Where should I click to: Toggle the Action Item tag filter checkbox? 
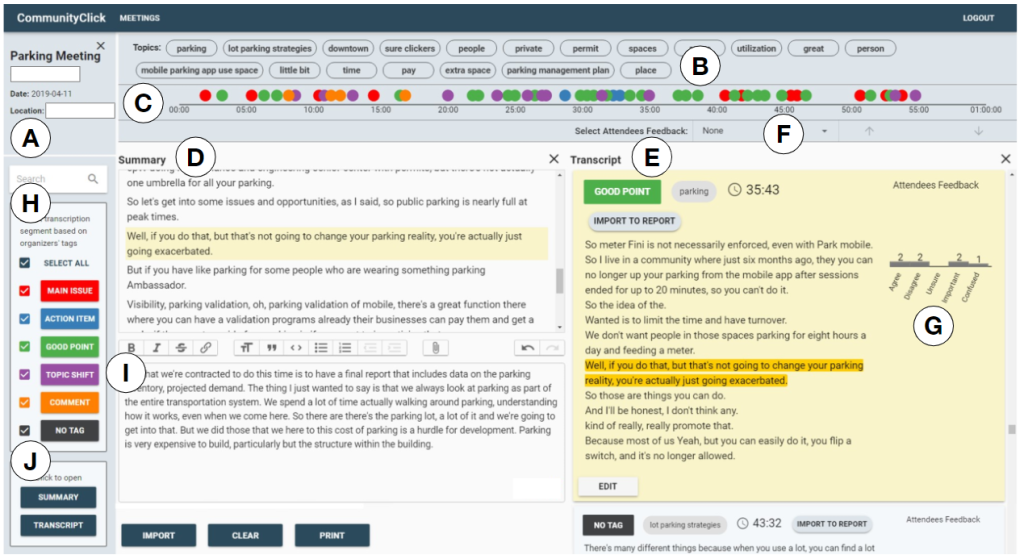click(26, 319)
